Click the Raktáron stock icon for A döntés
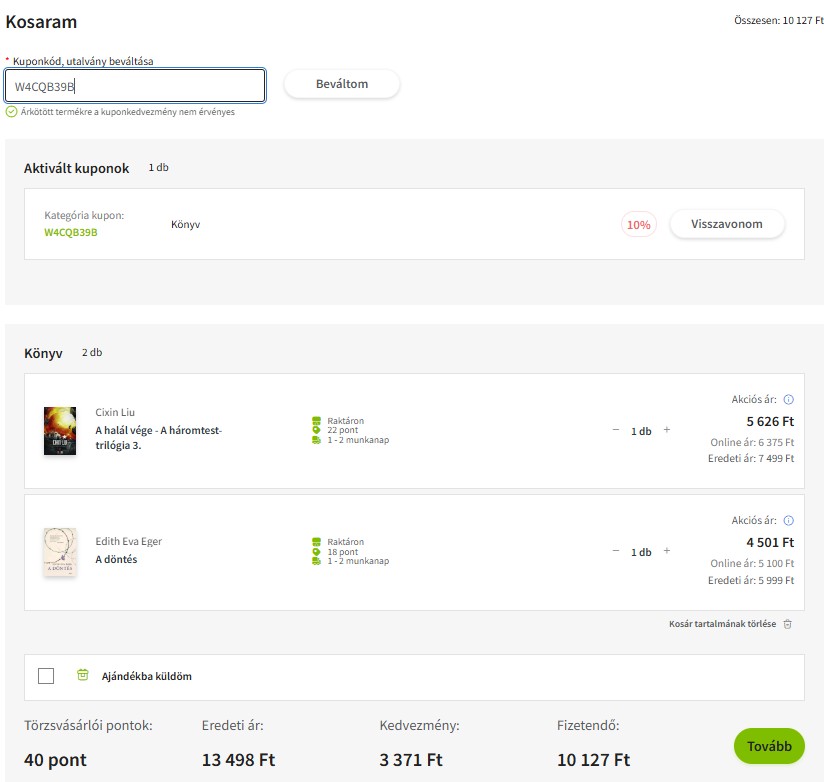Screen dimensions: 824x782 (316, 541)
